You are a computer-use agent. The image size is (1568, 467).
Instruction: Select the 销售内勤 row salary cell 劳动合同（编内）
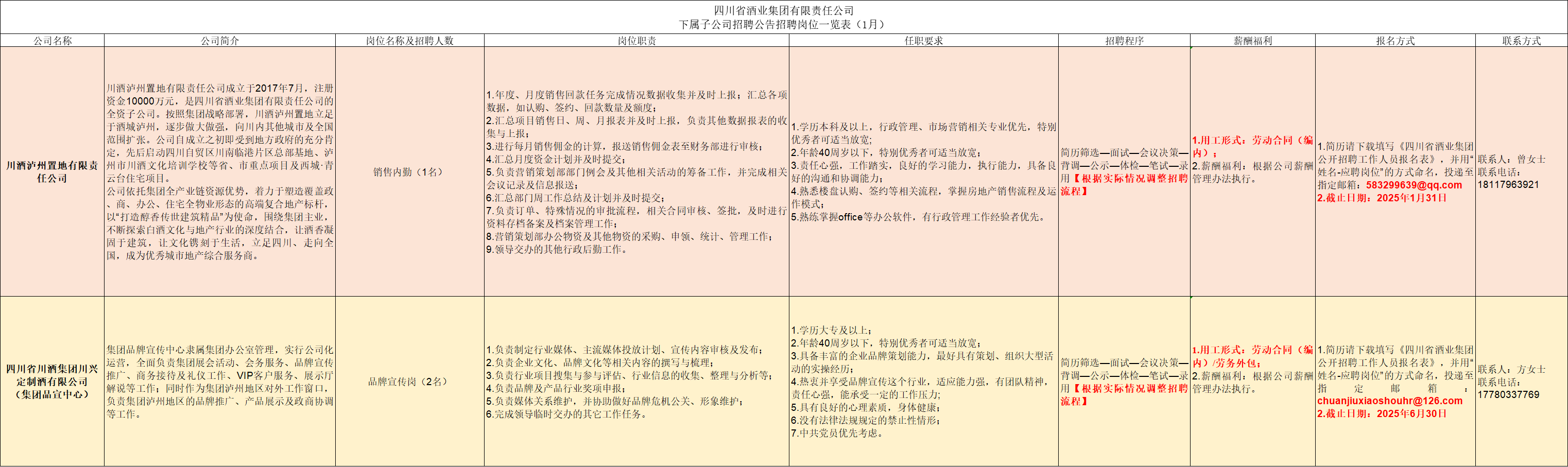pyautogui.click(x=1253, y=171)
